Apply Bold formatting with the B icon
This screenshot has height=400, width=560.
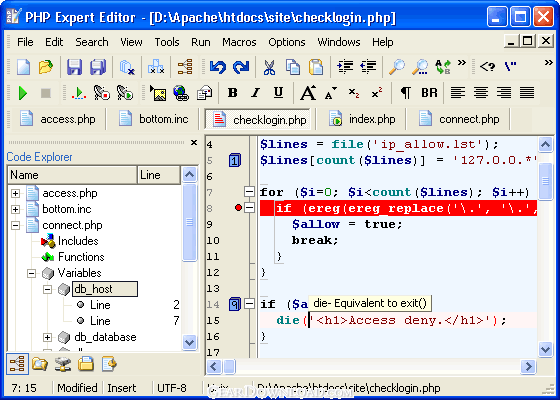coord(233,93)
